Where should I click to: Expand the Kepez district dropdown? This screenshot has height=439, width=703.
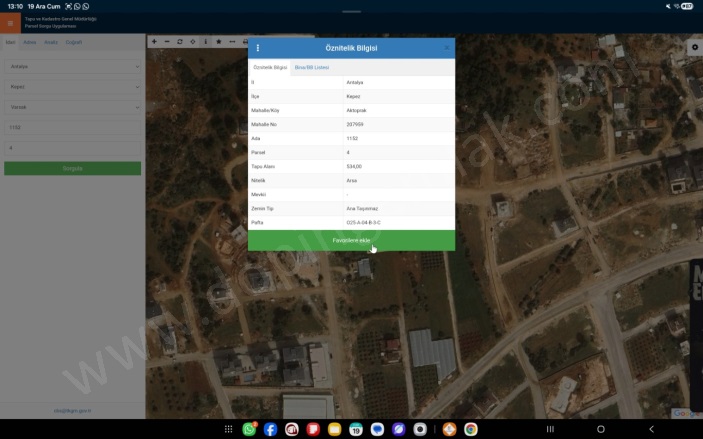[72, 87]
